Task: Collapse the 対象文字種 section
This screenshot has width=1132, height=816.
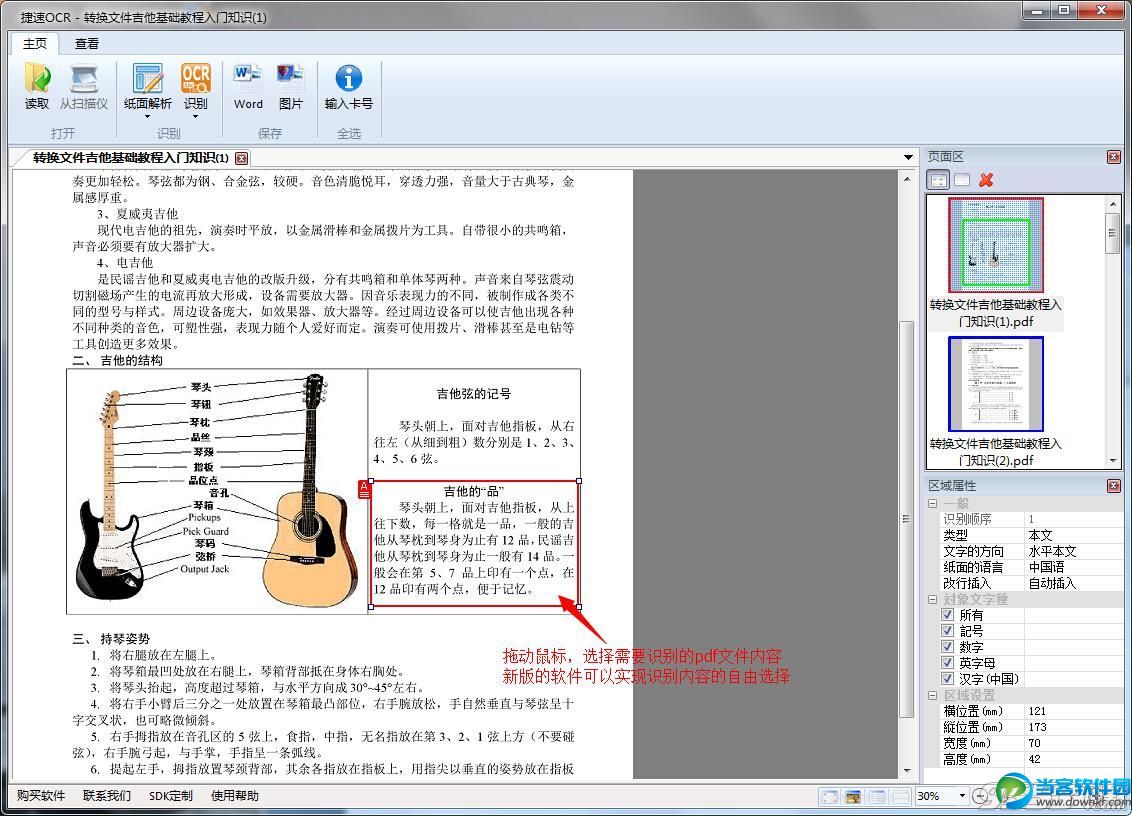Action: tap(934, 600)
